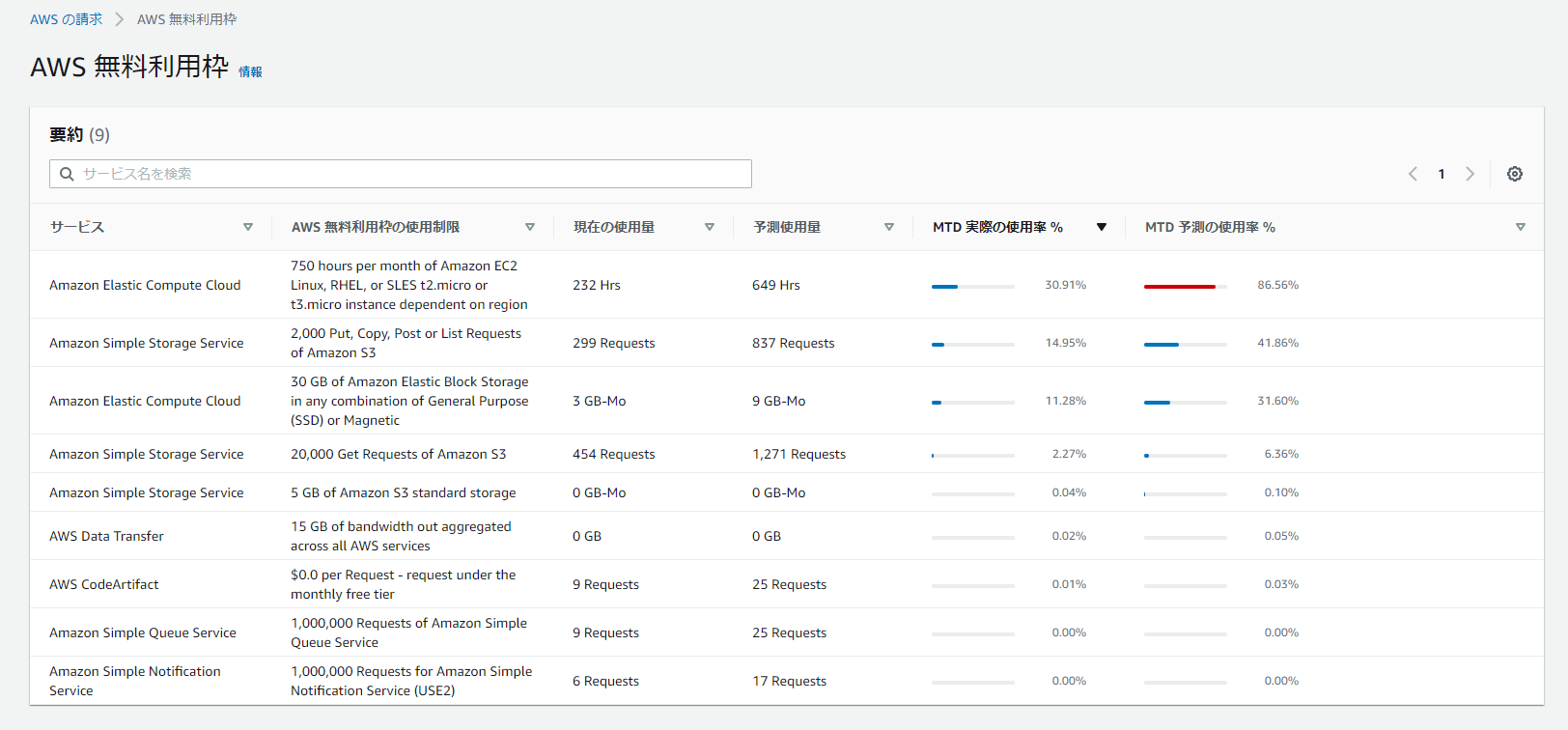Select page number 1
The width and height of the screenshot is (1568, 730).
(x=1442, y=174)
